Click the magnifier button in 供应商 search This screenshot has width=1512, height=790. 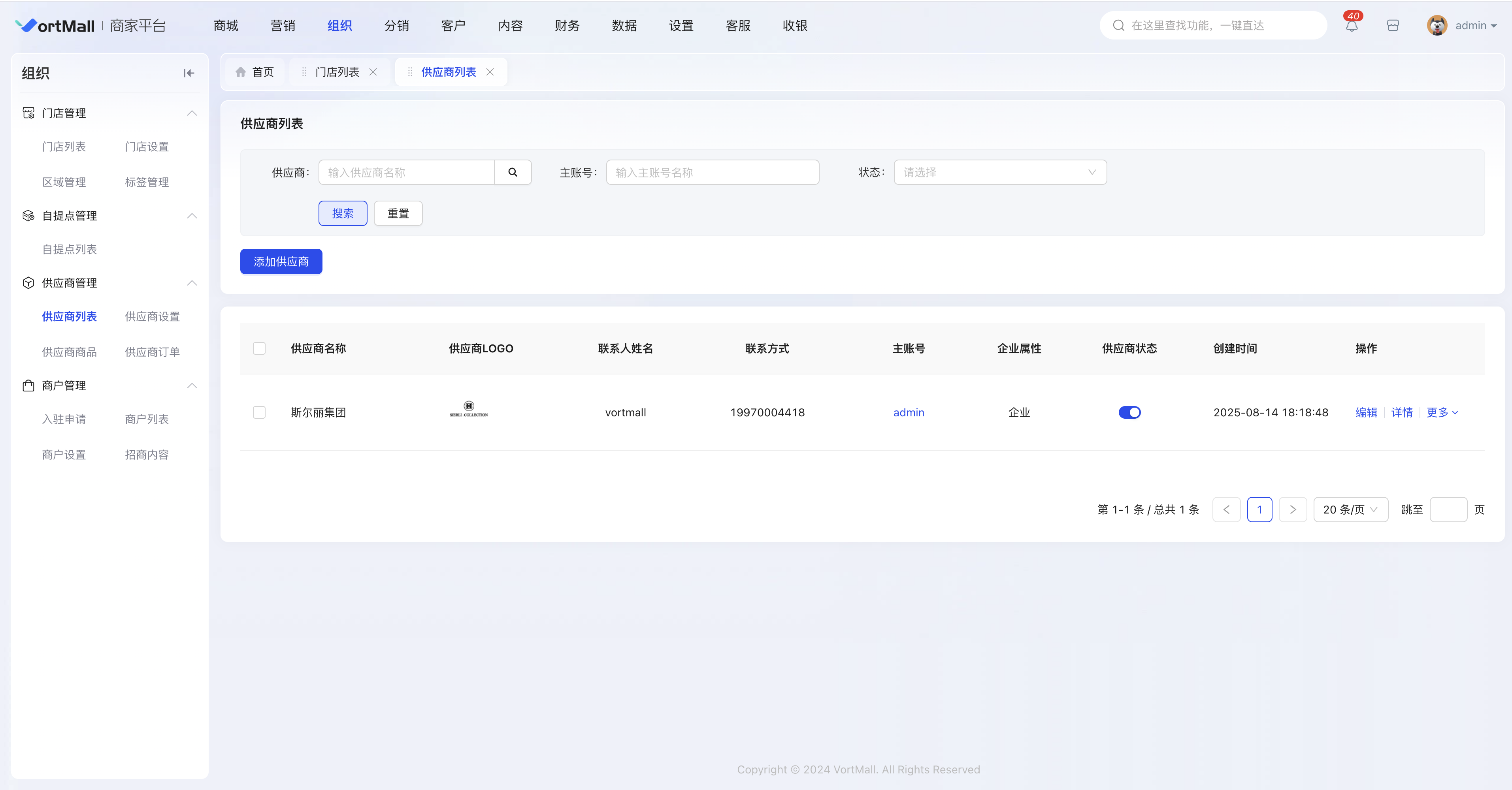[x=513, y=173]
